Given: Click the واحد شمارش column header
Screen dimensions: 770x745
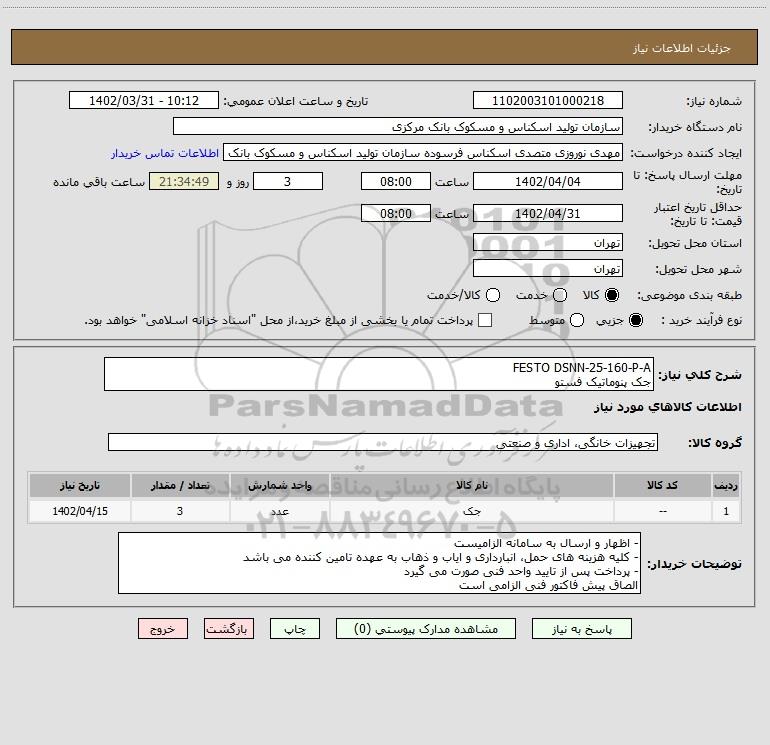Looking at the screenshot, I should click(x=279, y=485).
